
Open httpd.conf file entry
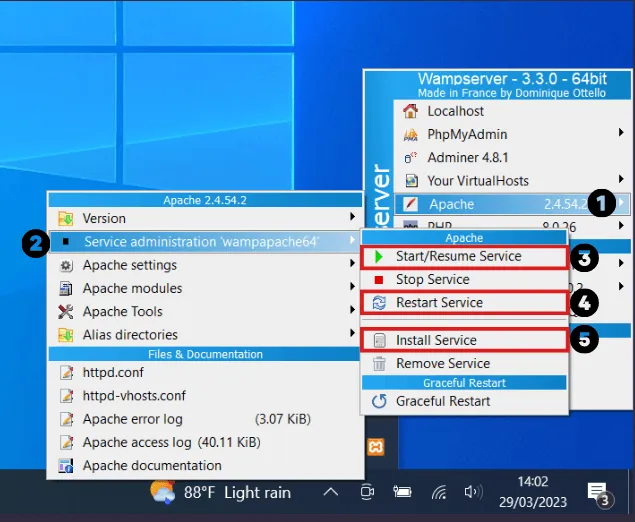pyautogui.click(x=205, y=373)
